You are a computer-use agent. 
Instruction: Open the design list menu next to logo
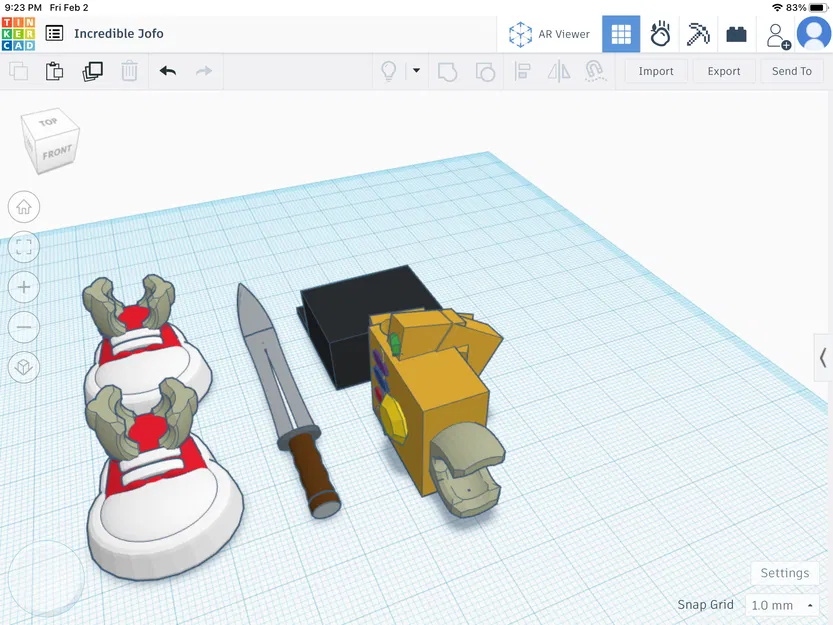point(54,33)
